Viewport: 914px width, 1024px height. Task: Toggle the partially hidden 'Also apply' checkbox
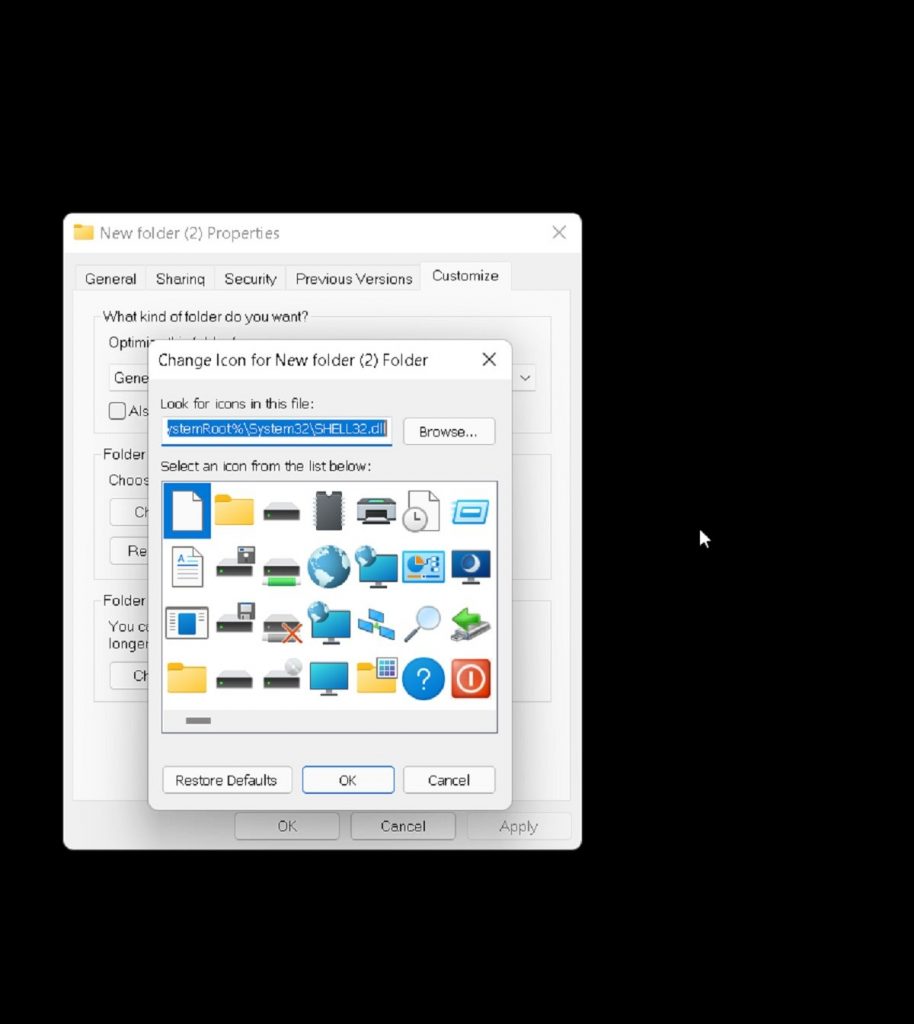pyautogui.click(x=117, y=411)
